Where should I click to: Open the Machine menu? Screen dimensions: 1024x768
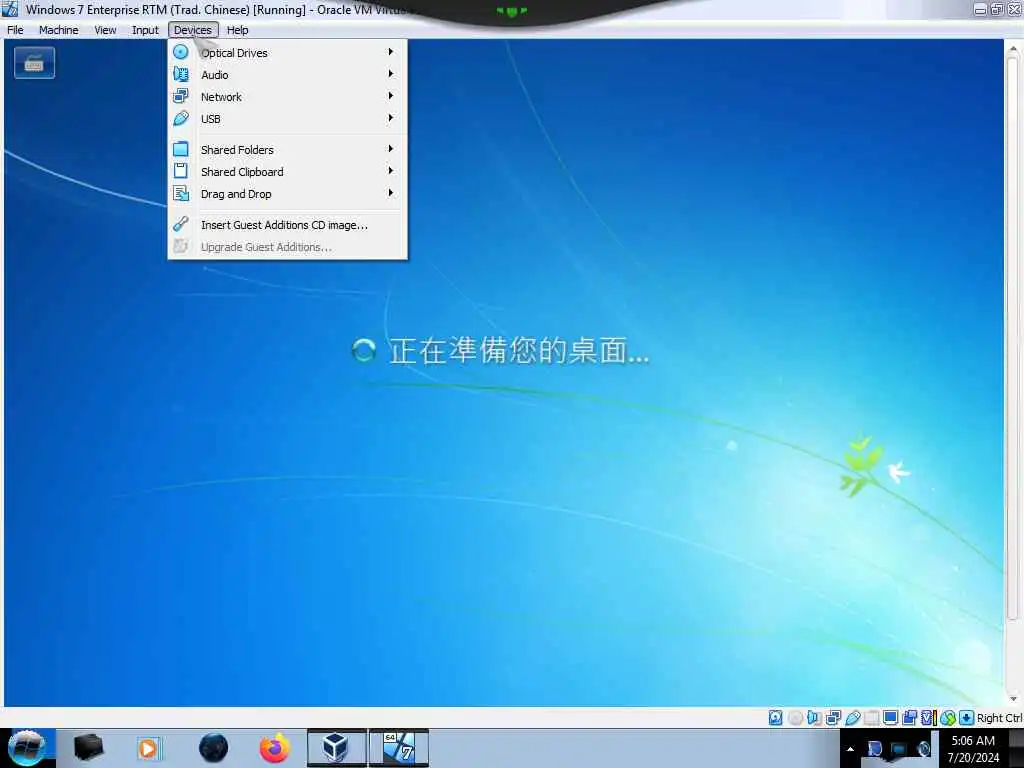click(59, 30)
